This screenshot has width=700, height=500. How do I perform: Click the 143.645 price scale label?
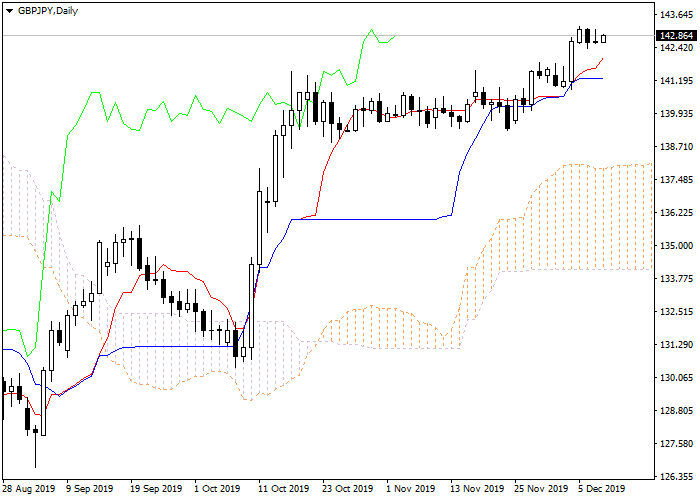point(676,15)
